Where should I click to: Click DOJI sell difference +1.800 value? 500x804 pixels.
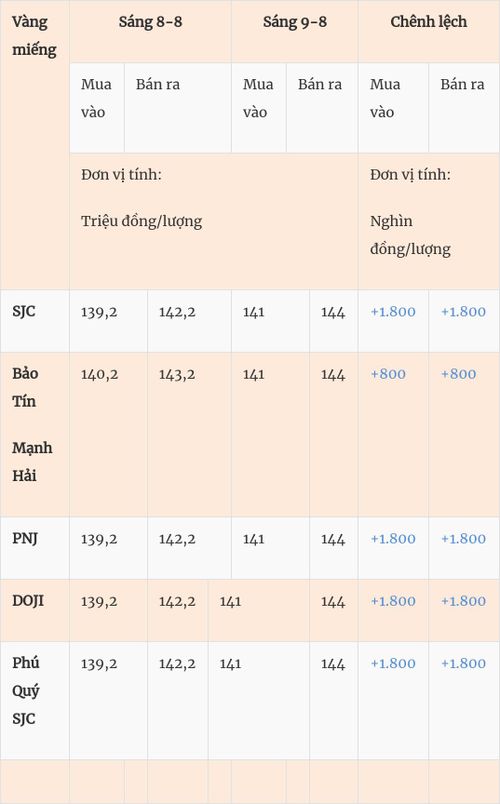click(463, 601)
